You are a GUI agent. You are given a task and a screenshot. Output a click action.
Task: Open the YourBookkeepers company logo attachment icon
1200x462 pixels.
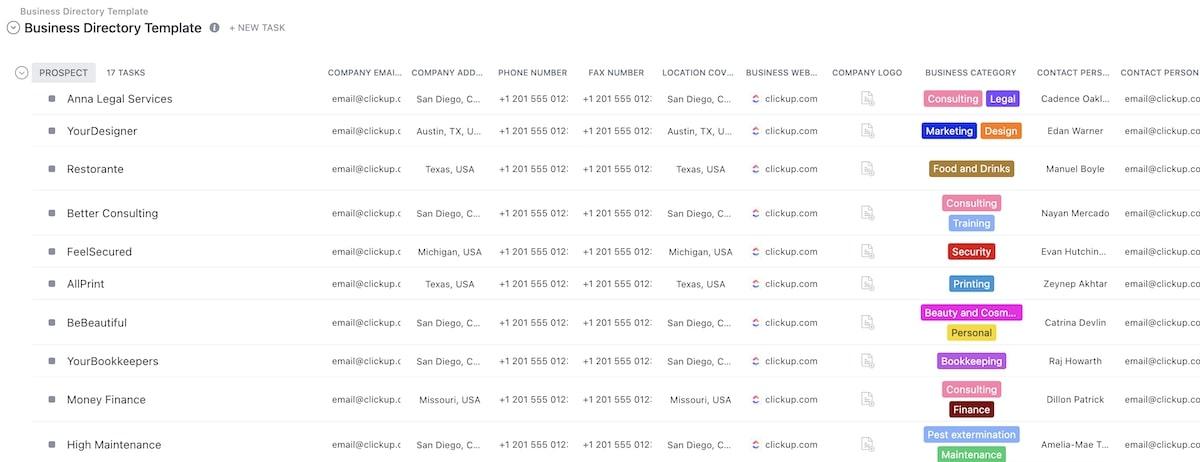pyautogui.click(x=868, y=361)
